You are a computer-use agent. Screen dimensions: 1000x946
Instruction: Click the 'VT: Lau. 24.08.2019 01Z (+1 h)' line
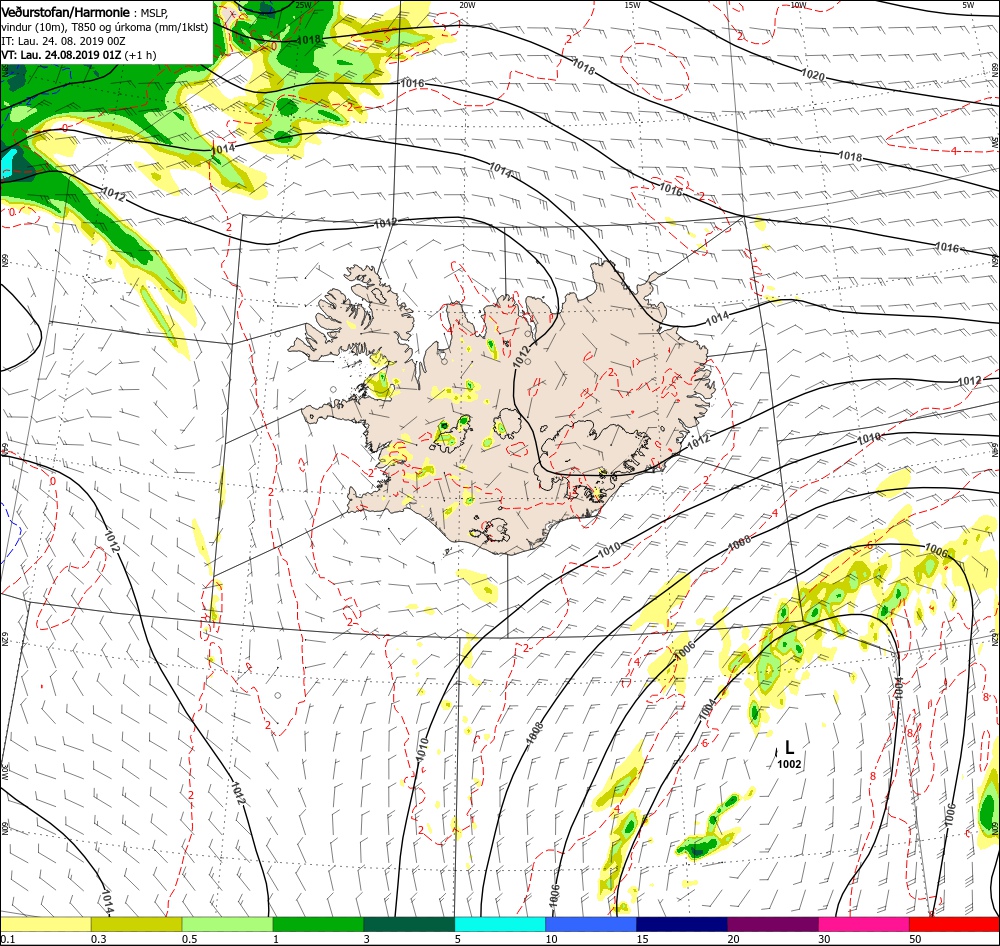(x=78, y=55)
